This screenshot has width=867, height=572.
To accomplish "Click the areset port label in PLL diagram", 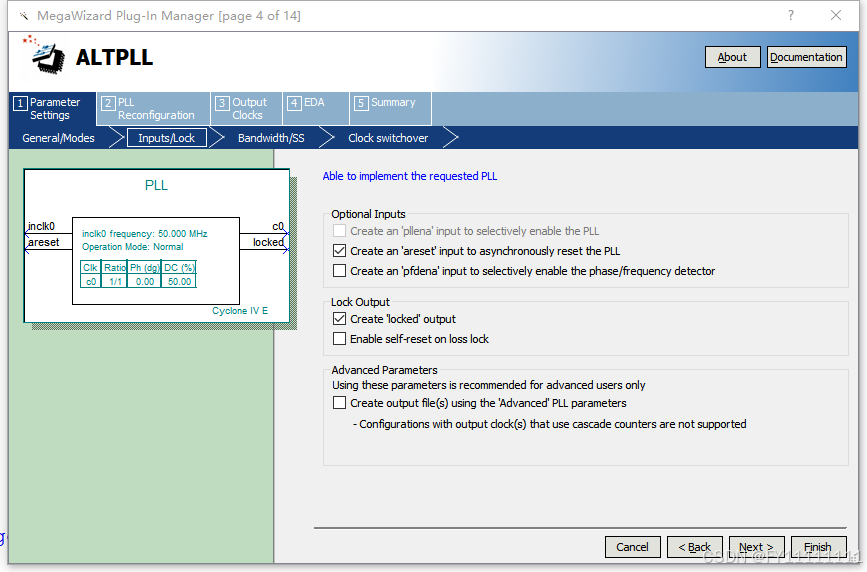I will click(44, 242).
